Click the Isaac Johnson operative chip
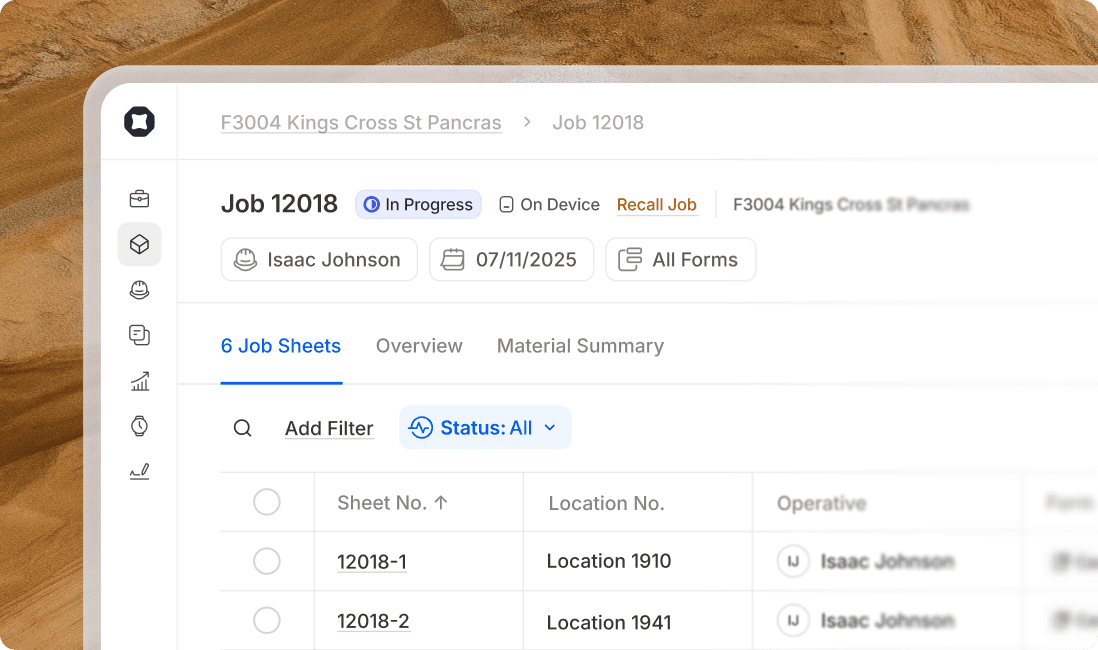 pyautogui.click(x=319, y=259)
